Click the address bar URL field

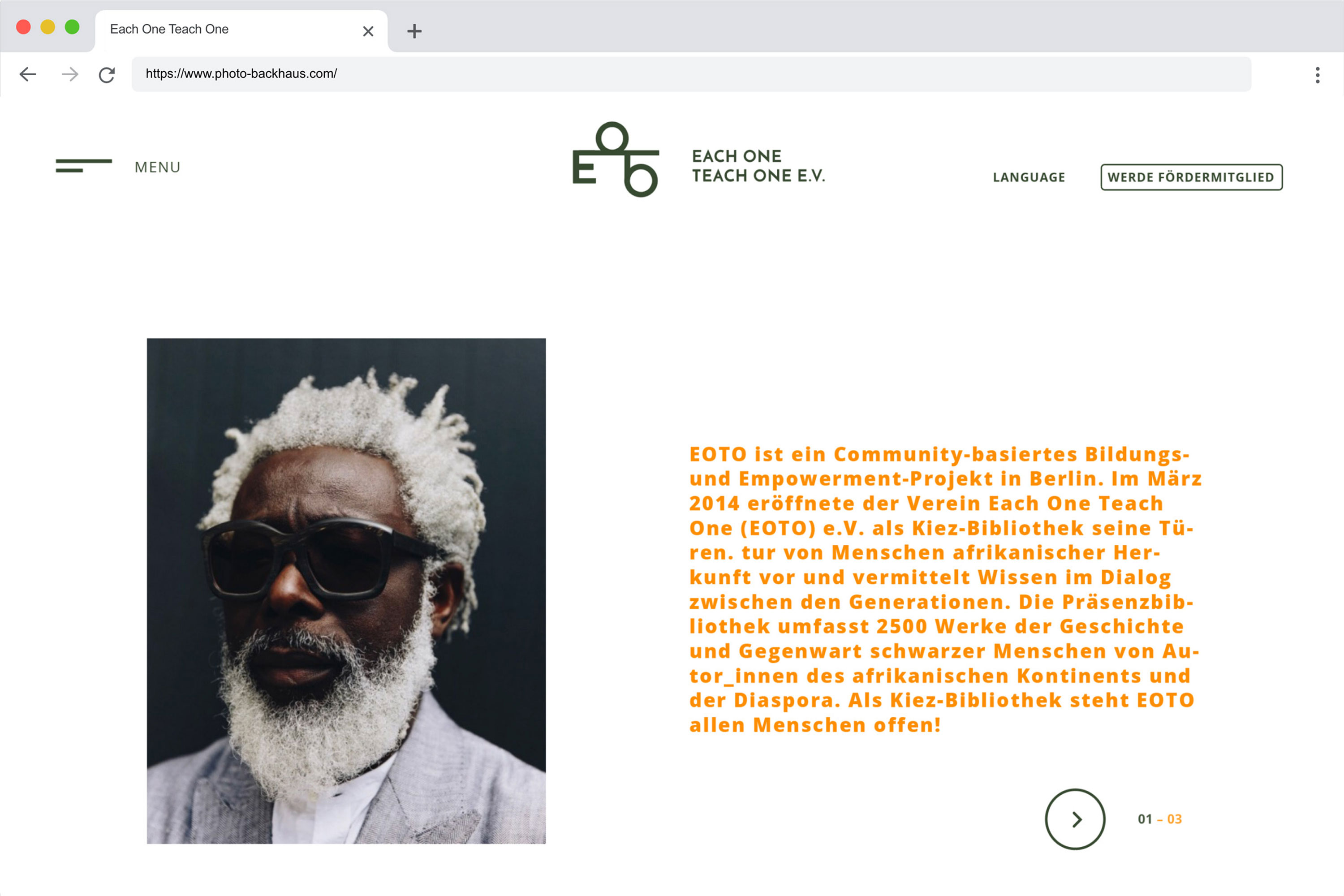[691, 74]
